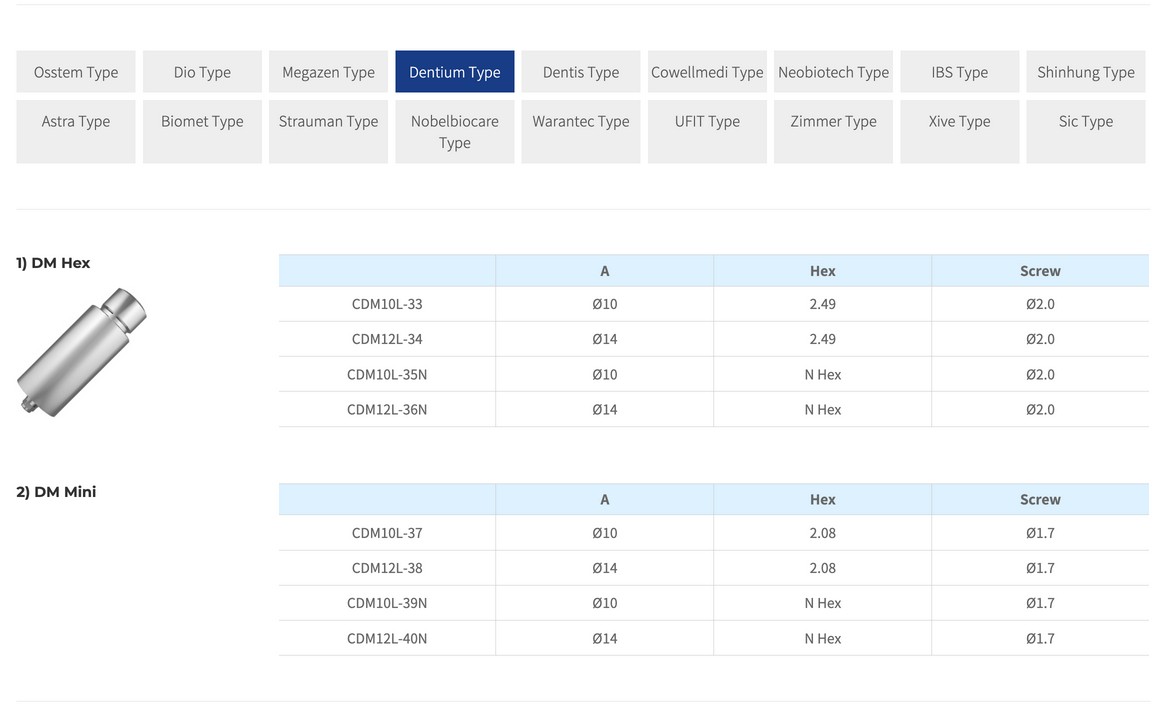Open the Cowellmedi Type tab
Screen dimensions: 1164x711
coord(707,72)
